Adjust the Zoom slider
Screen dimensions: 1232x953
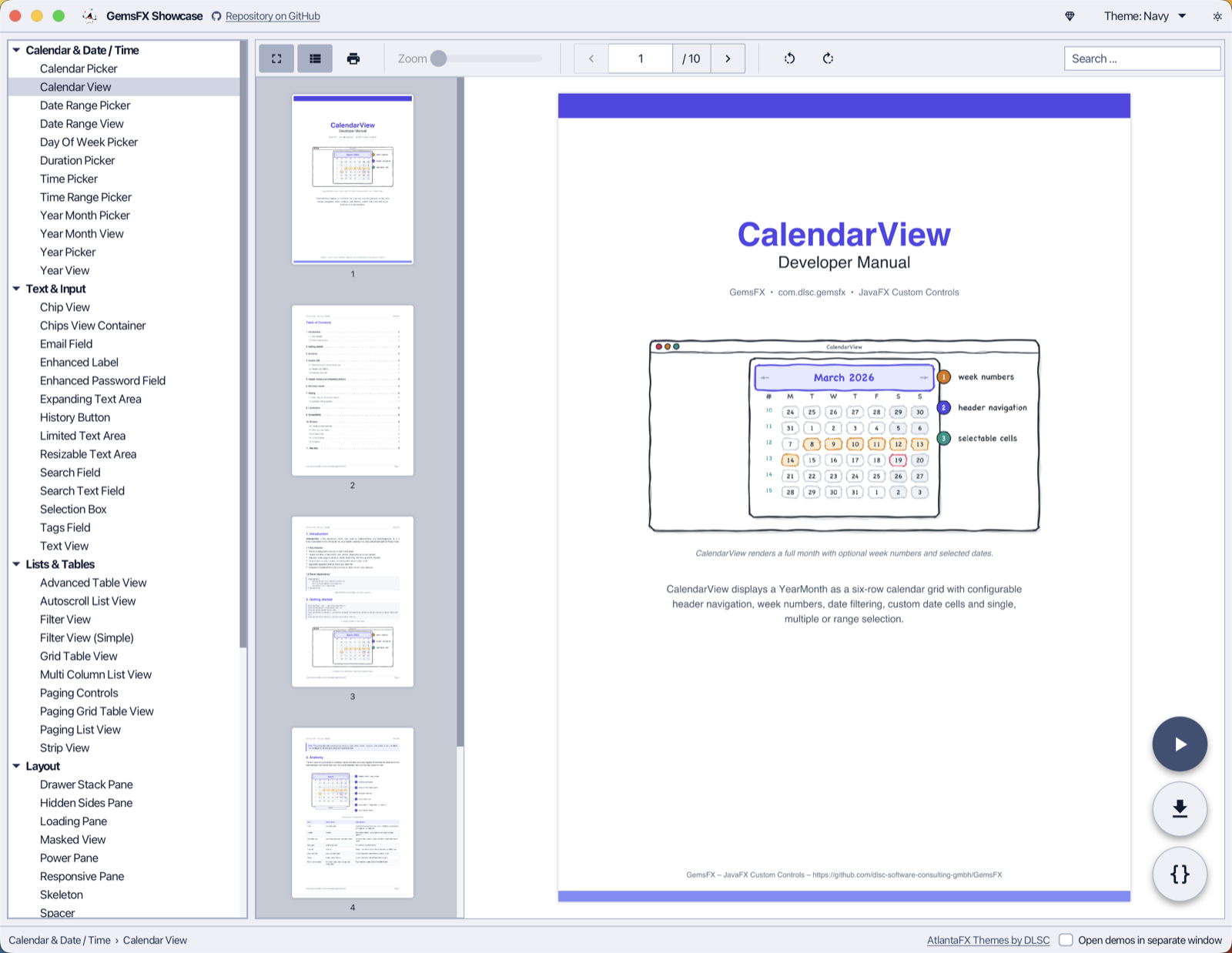tap(486, 59)
